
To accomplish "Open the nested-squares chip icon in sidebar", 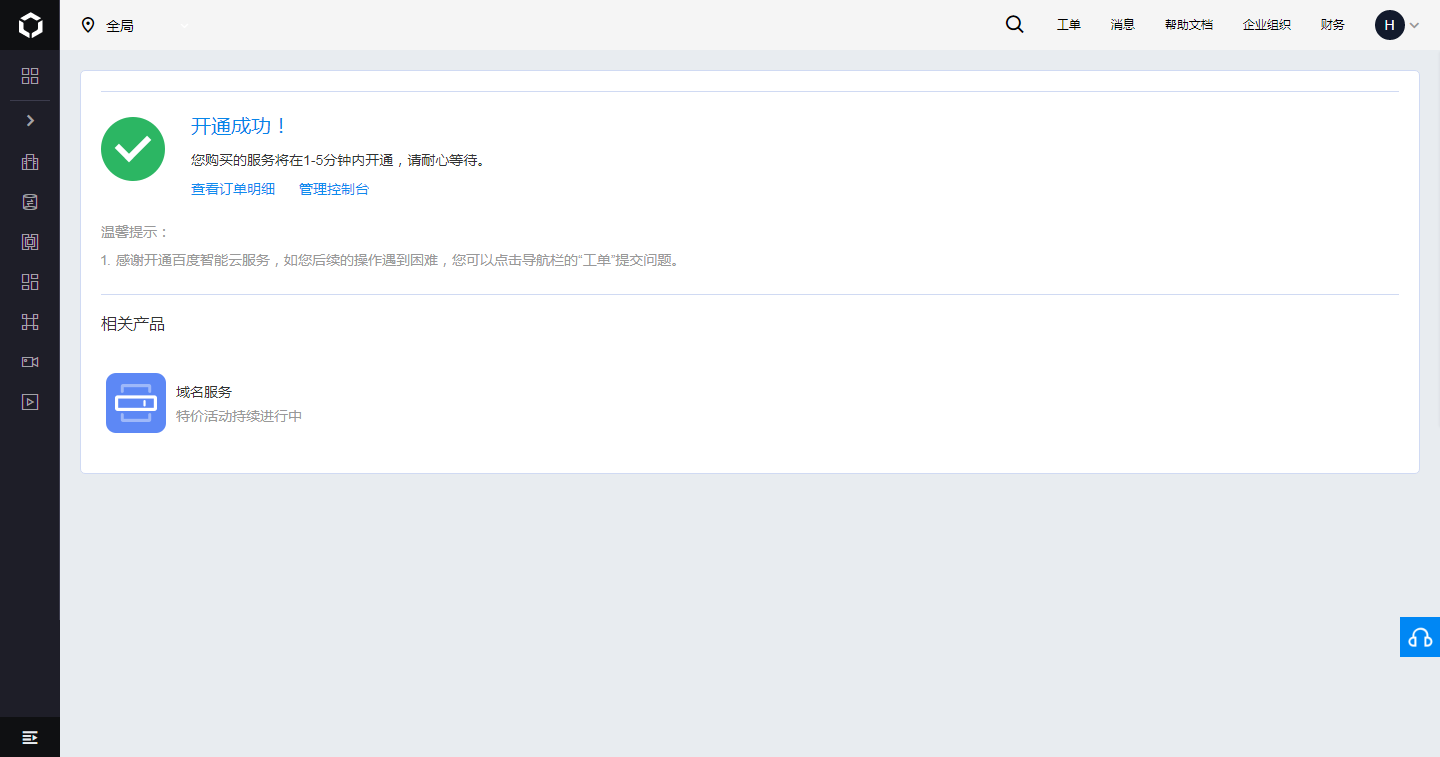I will [30, 242].
